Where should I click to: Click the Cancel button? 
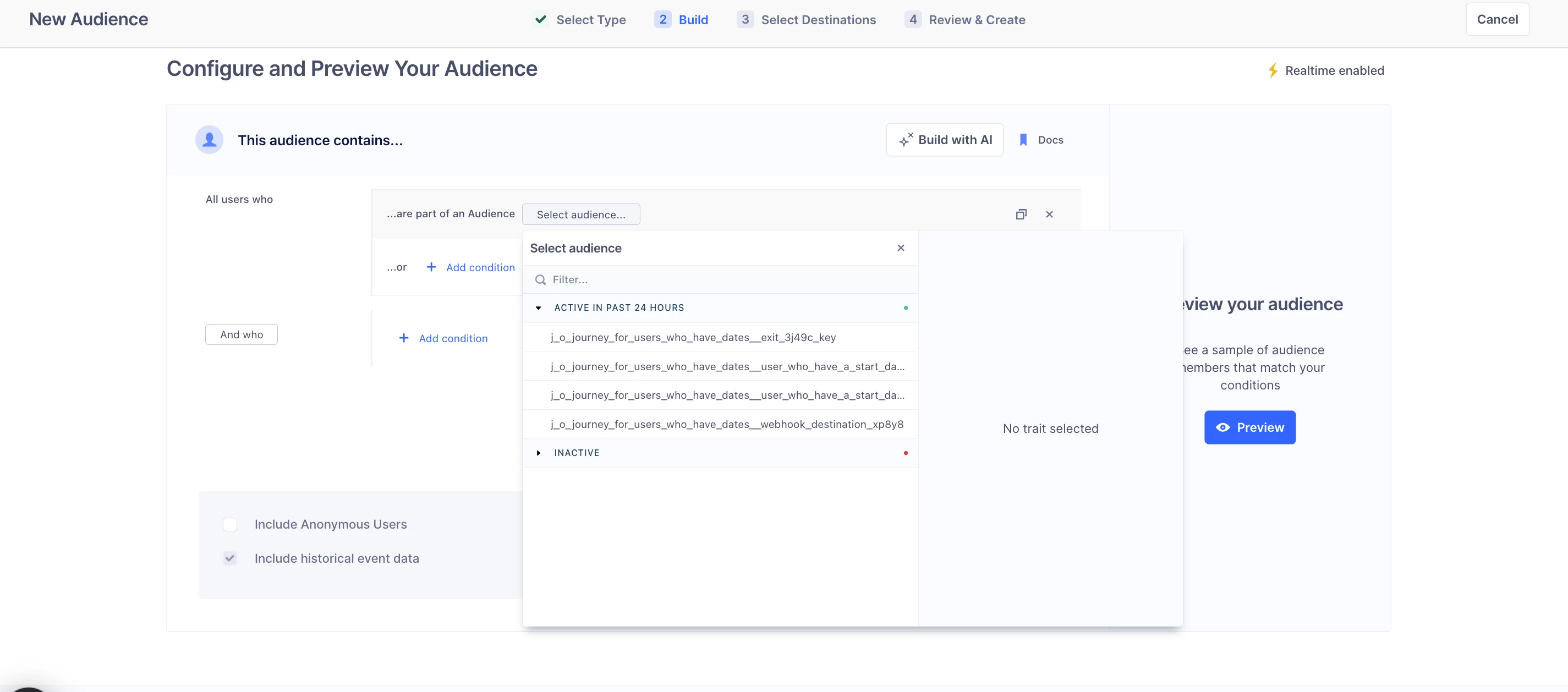[1497, 19]
